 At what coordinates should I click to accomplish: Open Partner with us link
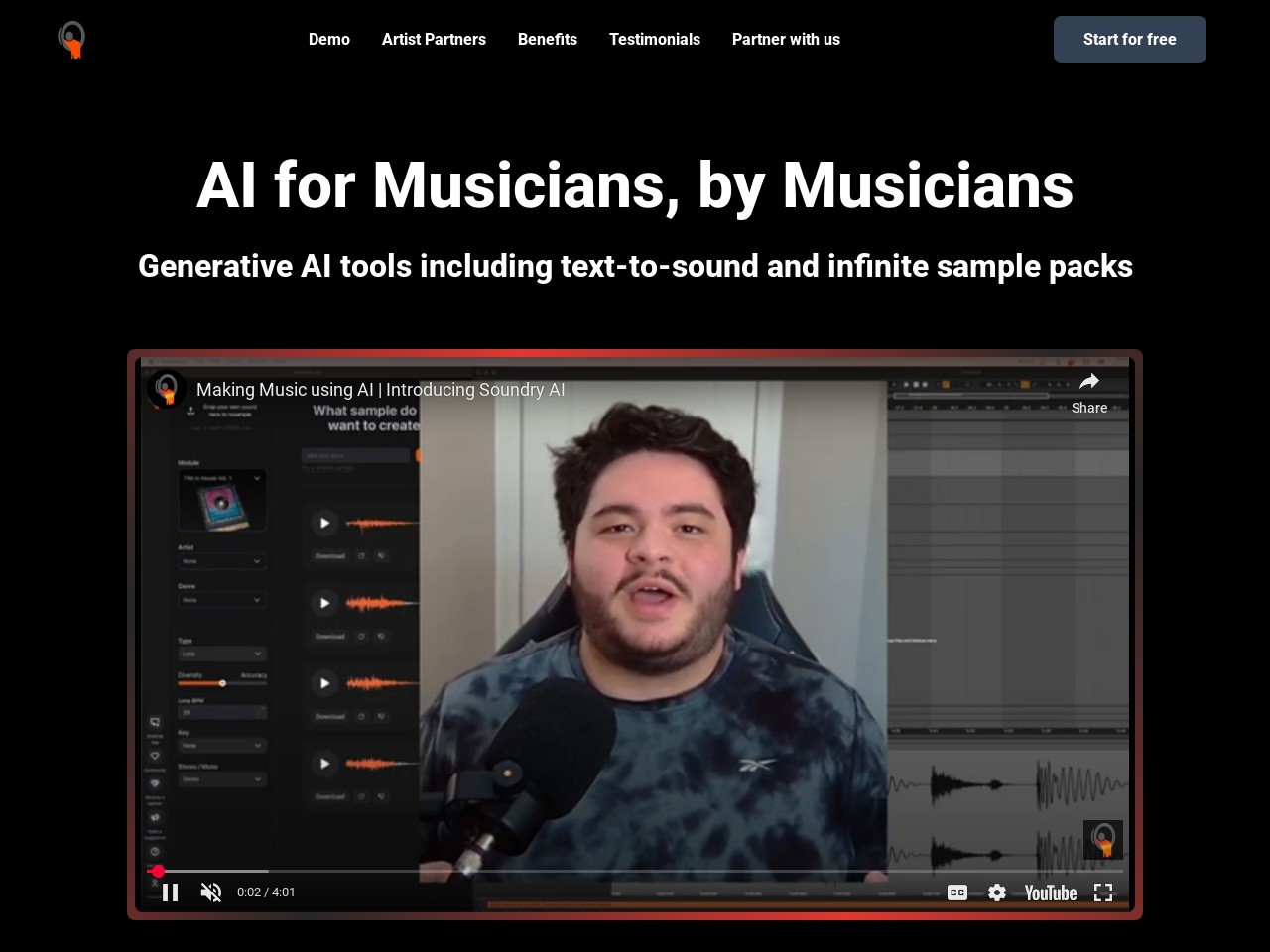[x=786, y=40]
